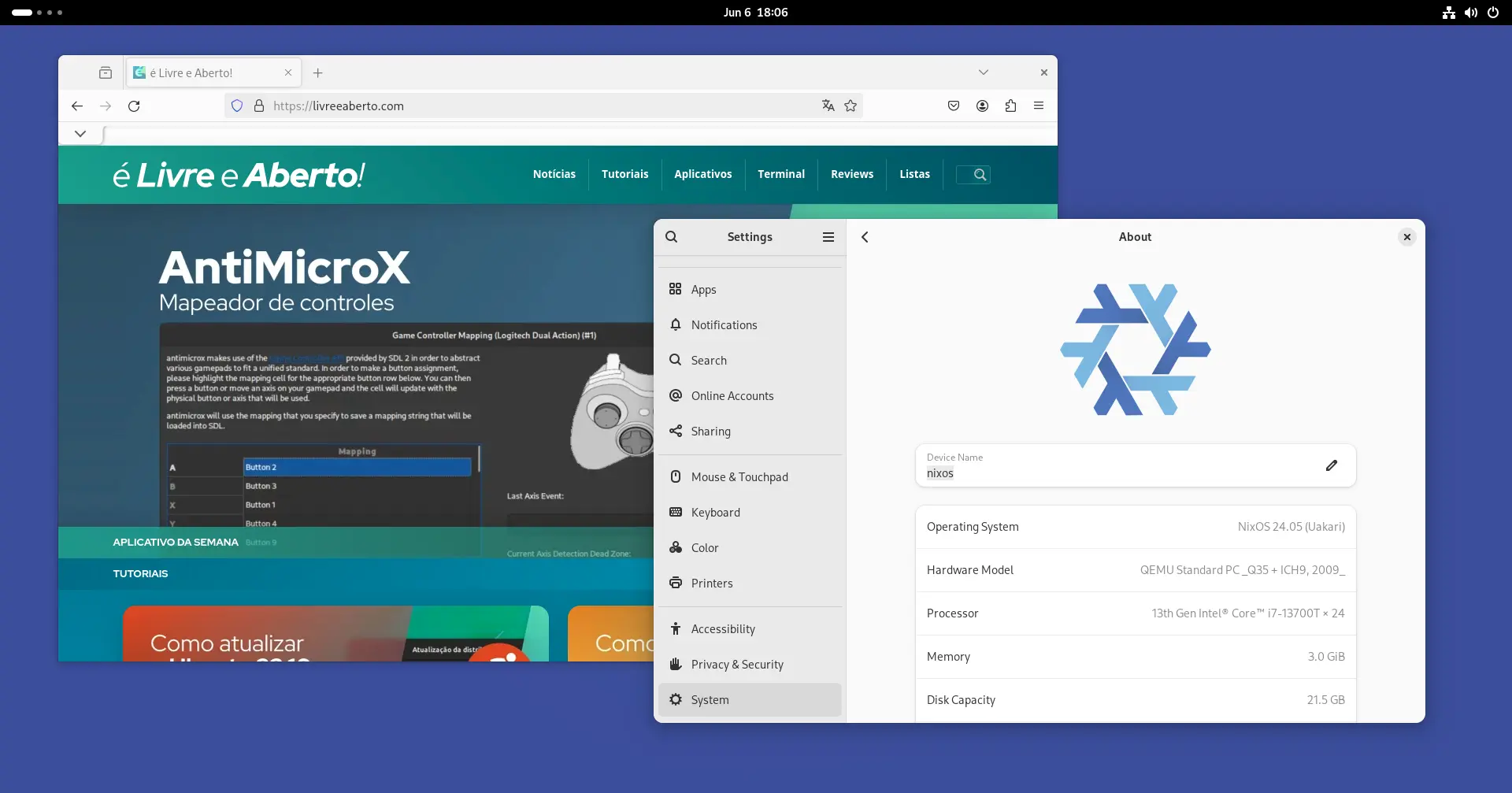Open Keyboard settings panel
Image resolution: width=1512 pixels, height=793 pixels.
750,512
